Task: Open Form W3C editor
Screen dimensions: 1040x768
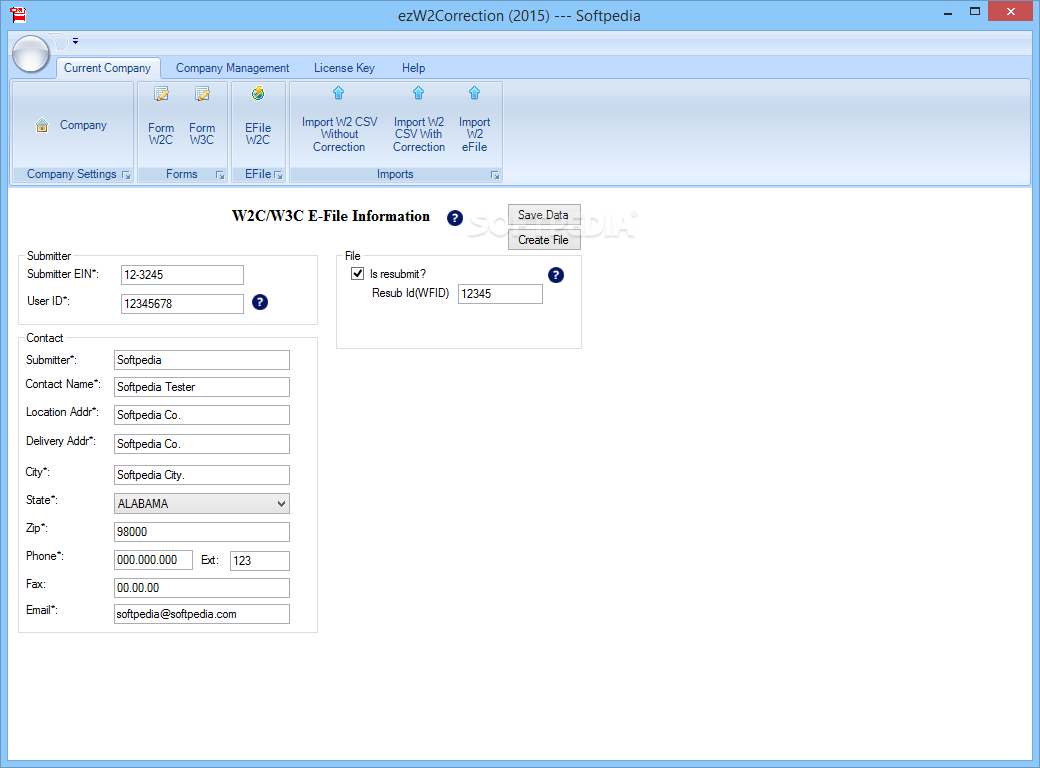Action: click(202, 116)
